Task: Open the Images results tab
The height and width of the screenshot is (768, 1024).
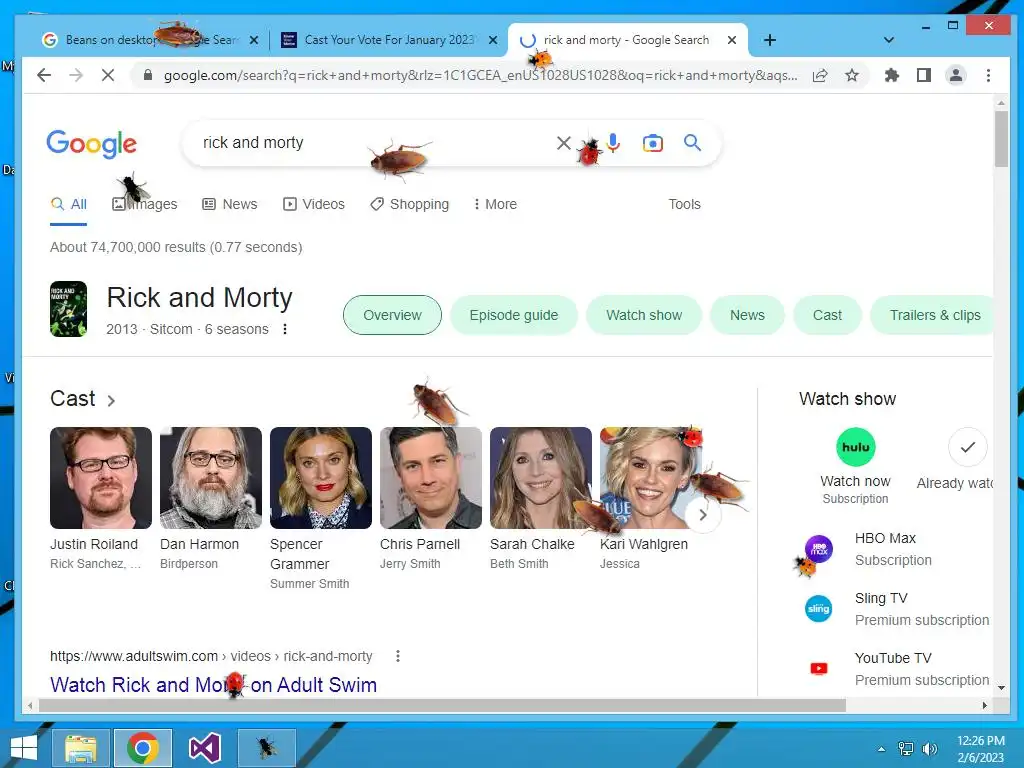Action: [x=144, y=204]
